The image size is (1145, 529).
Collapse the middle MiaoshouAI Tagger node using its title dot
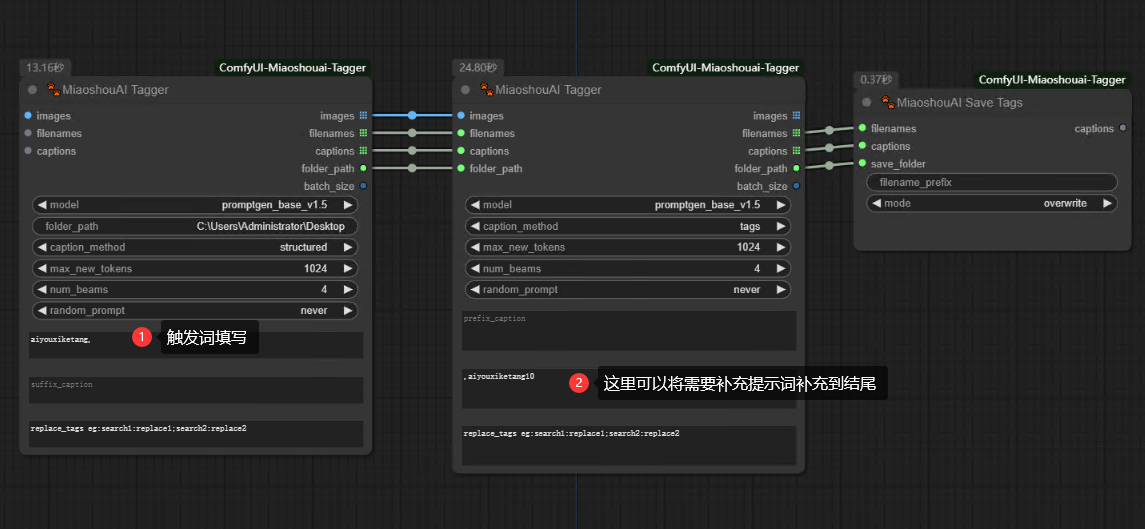pos(465,90)
